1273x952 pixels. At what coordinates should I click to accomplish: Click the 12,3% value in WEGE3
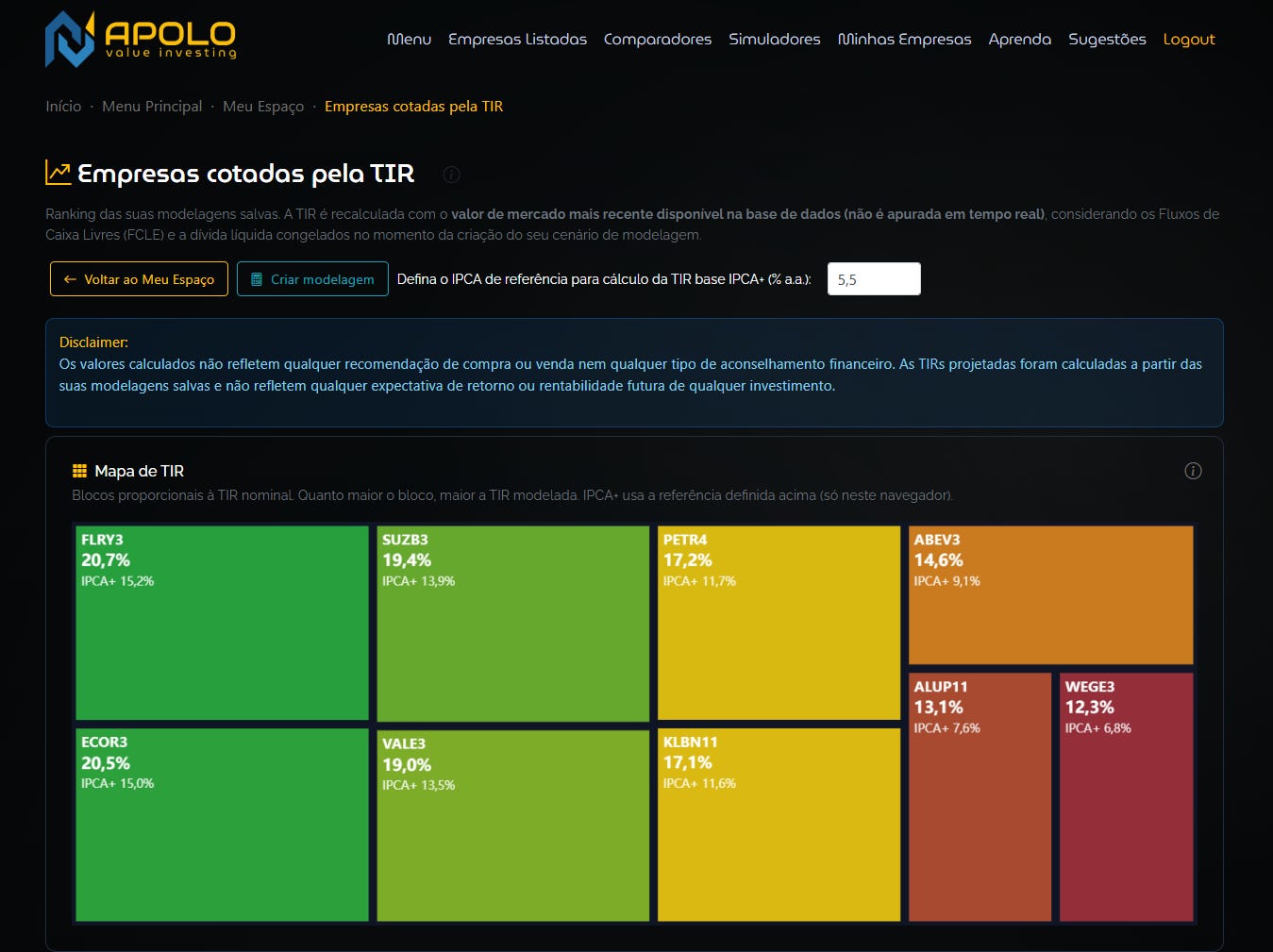(x=1090, y=708)
